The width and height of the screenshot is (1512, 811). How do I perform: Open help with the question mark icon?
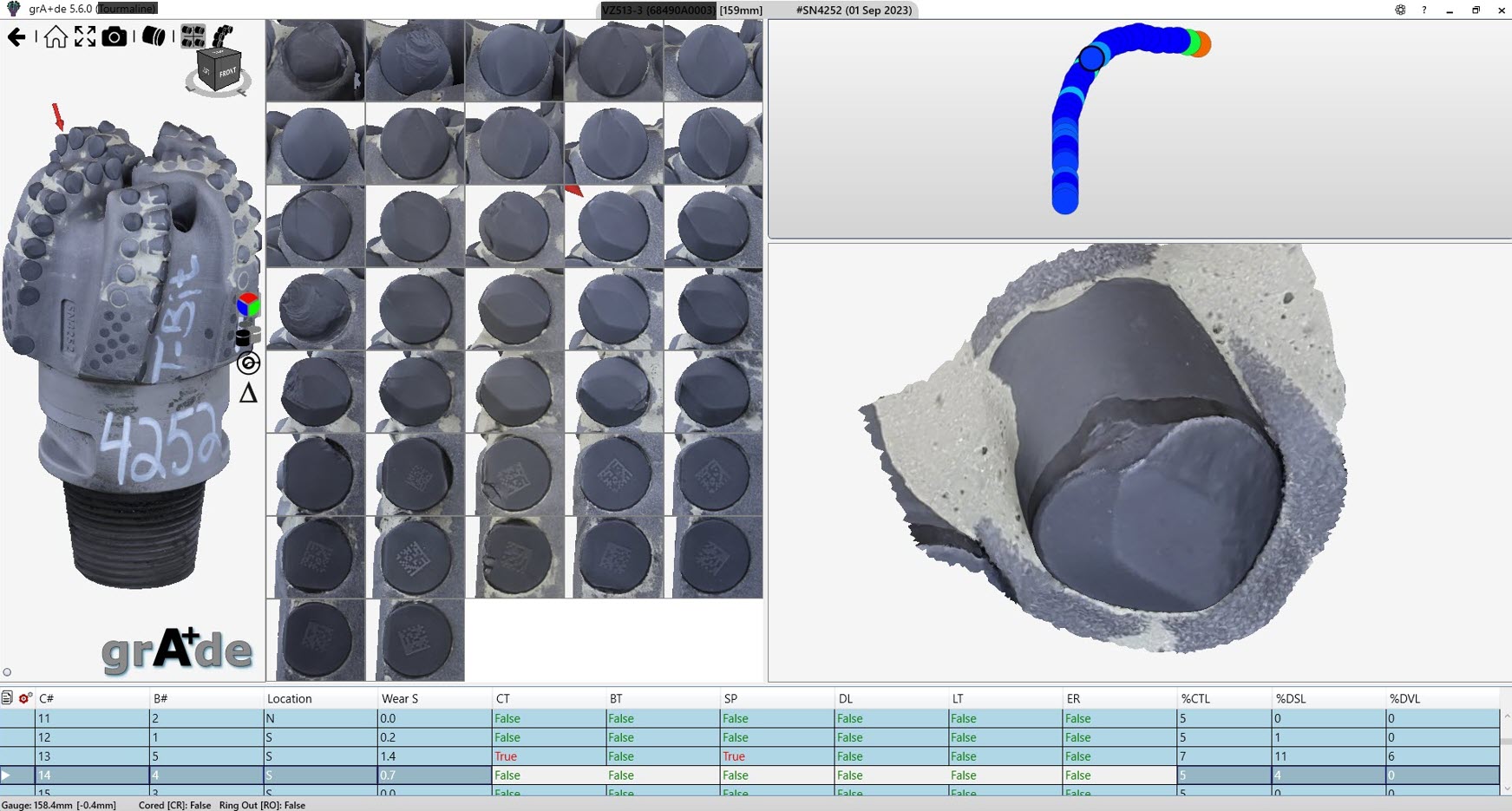click(x=1424, y=10)
